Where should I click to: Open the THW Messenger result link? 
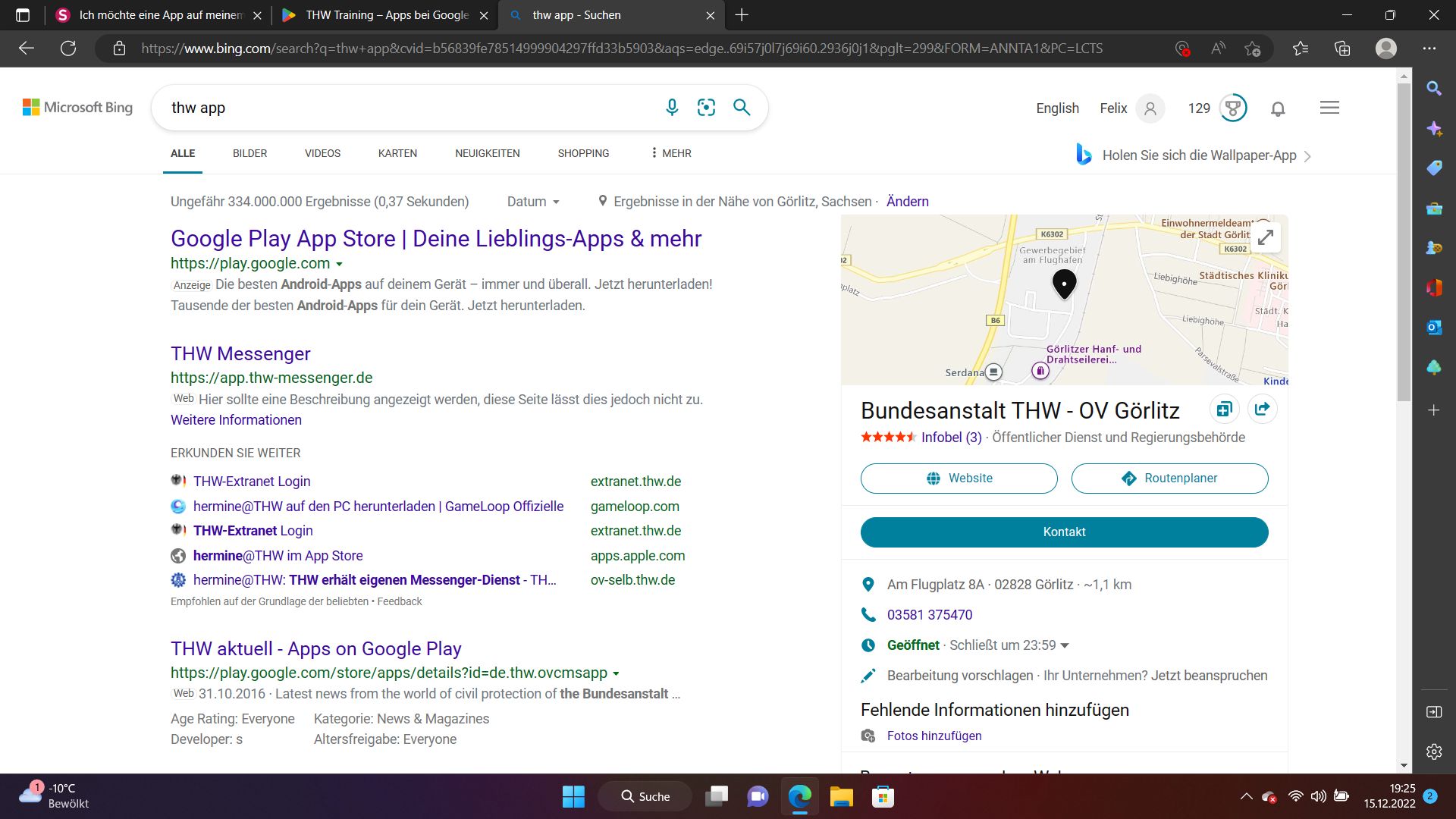(240, 353)
